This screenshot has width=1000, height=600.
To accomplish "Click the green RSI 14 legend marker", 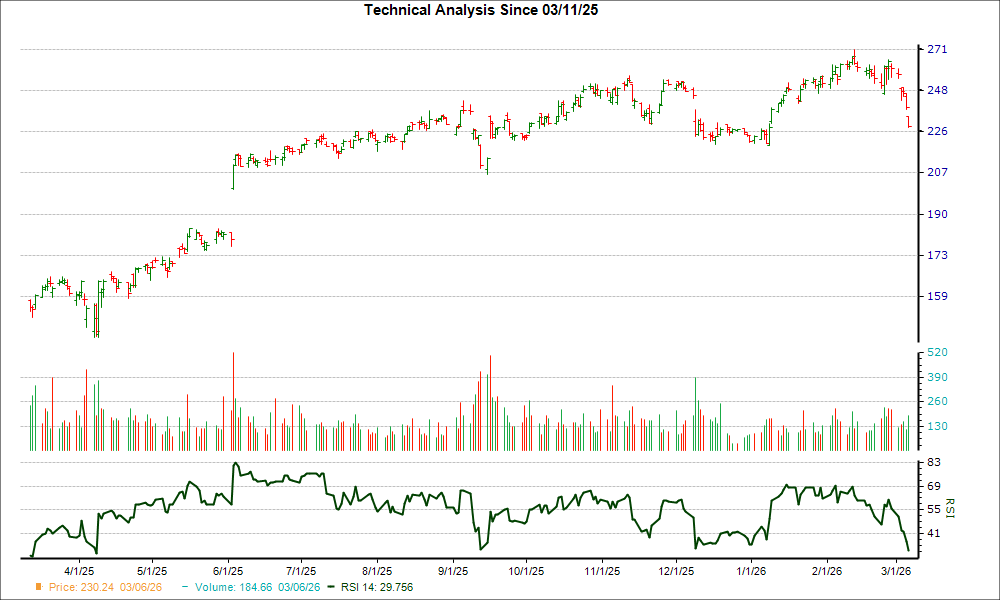I will coord(333,588).
